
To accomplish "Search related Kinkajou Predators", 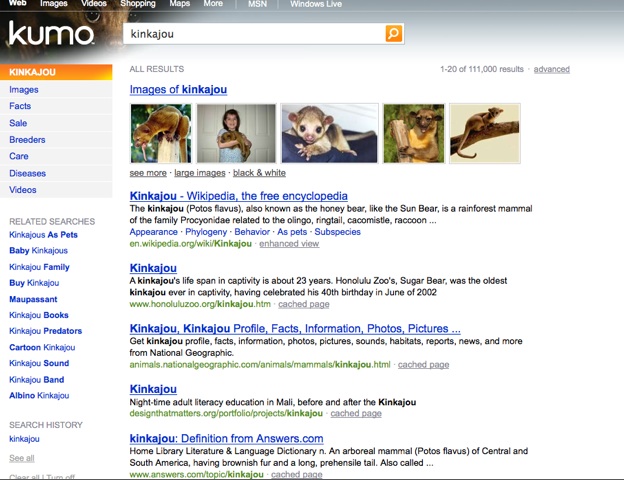I will [46, 331].
